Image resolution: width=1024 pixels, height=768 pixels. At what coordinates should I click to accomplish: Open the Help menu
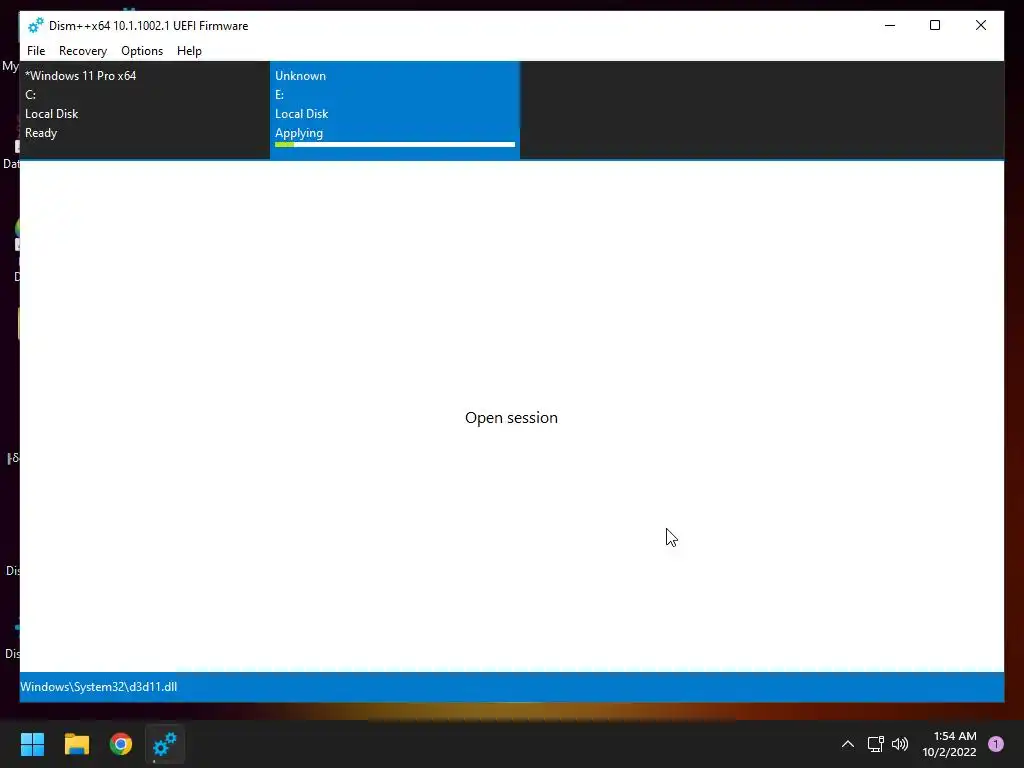click(x=189, y=51)
